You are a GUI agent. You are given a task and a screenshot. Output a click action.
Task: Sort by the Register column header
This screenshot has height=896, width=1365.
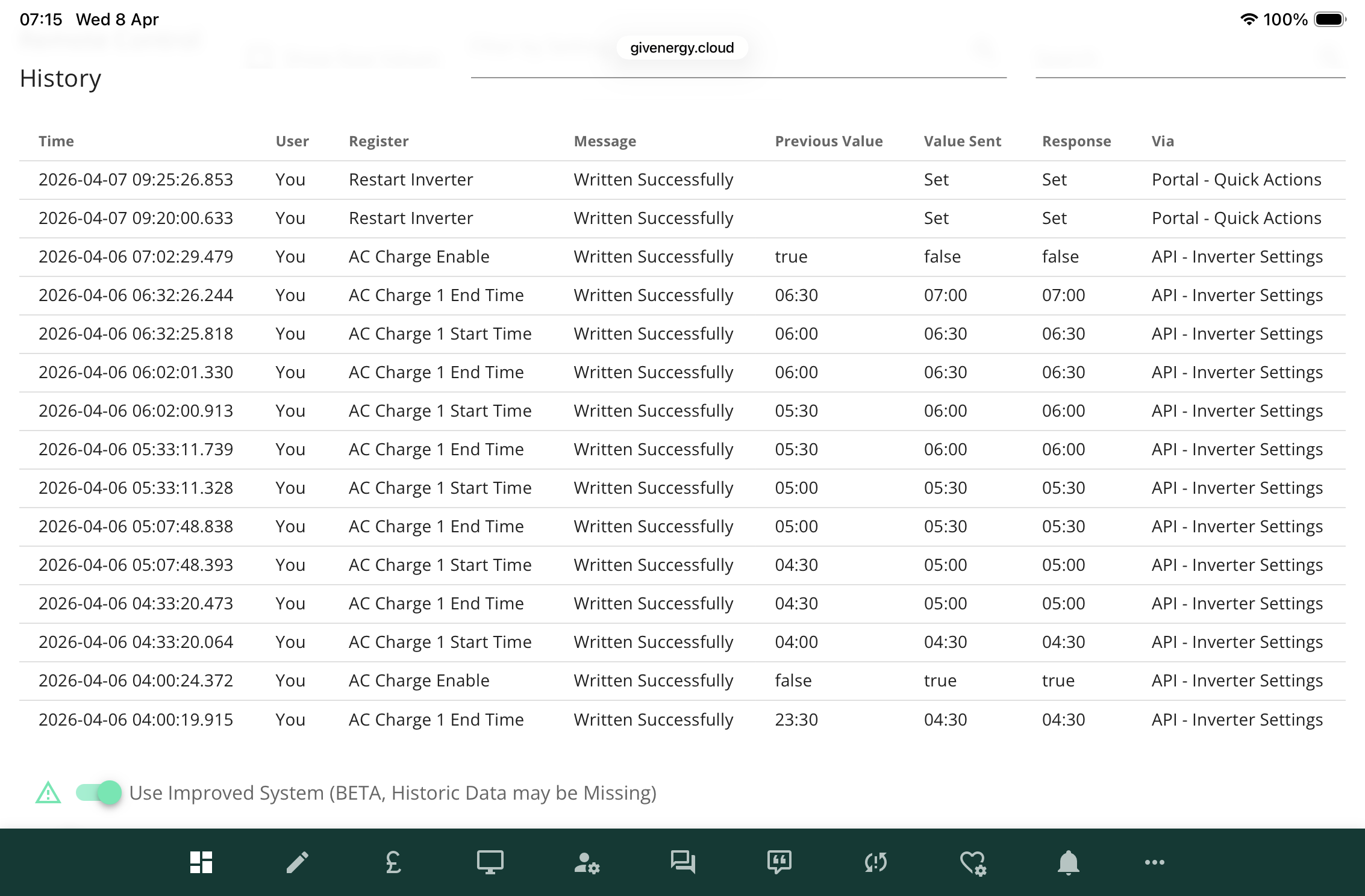(x=378, y=142)
